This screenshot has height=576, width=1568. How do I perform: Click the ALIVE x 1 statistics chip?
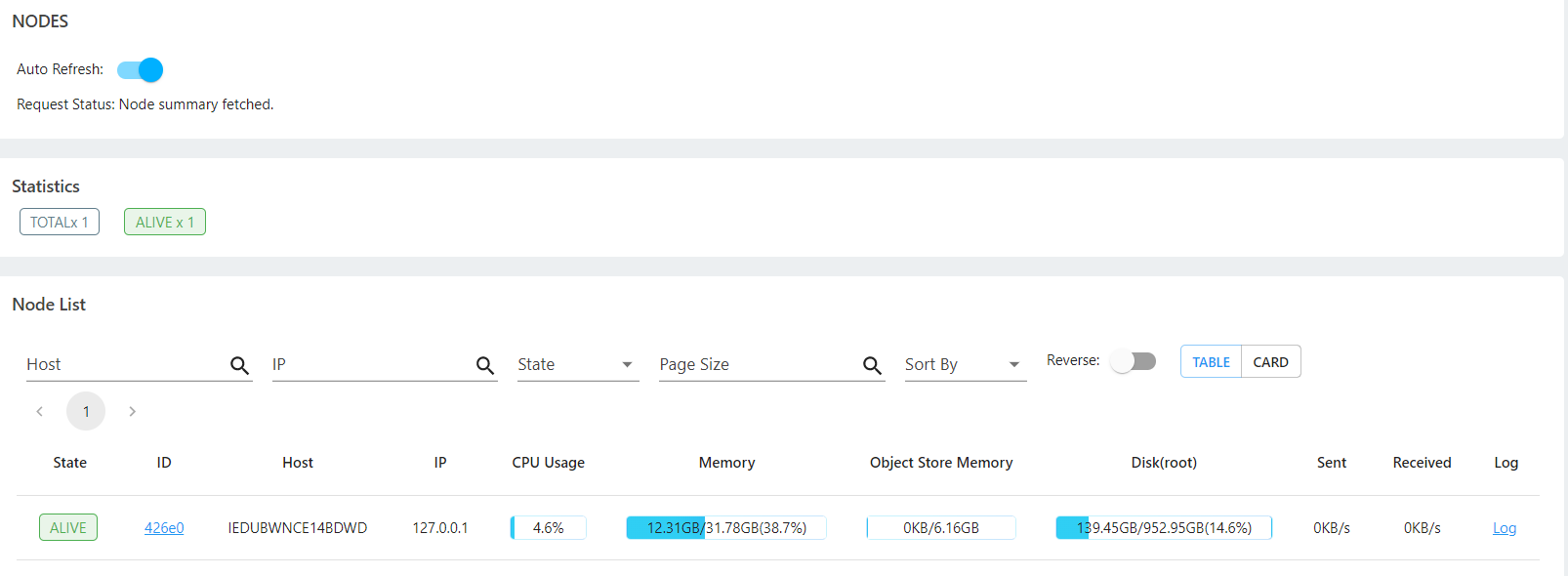pos(165,223)
